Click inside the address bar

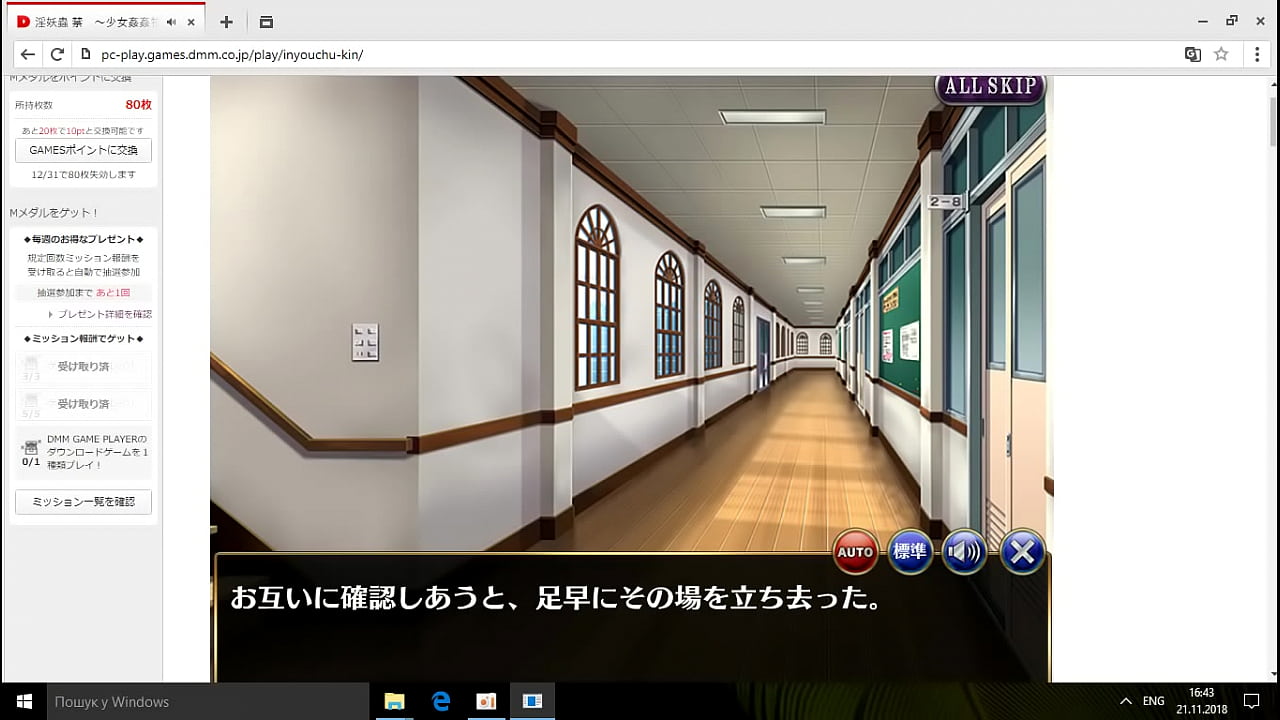coord(400,54)
